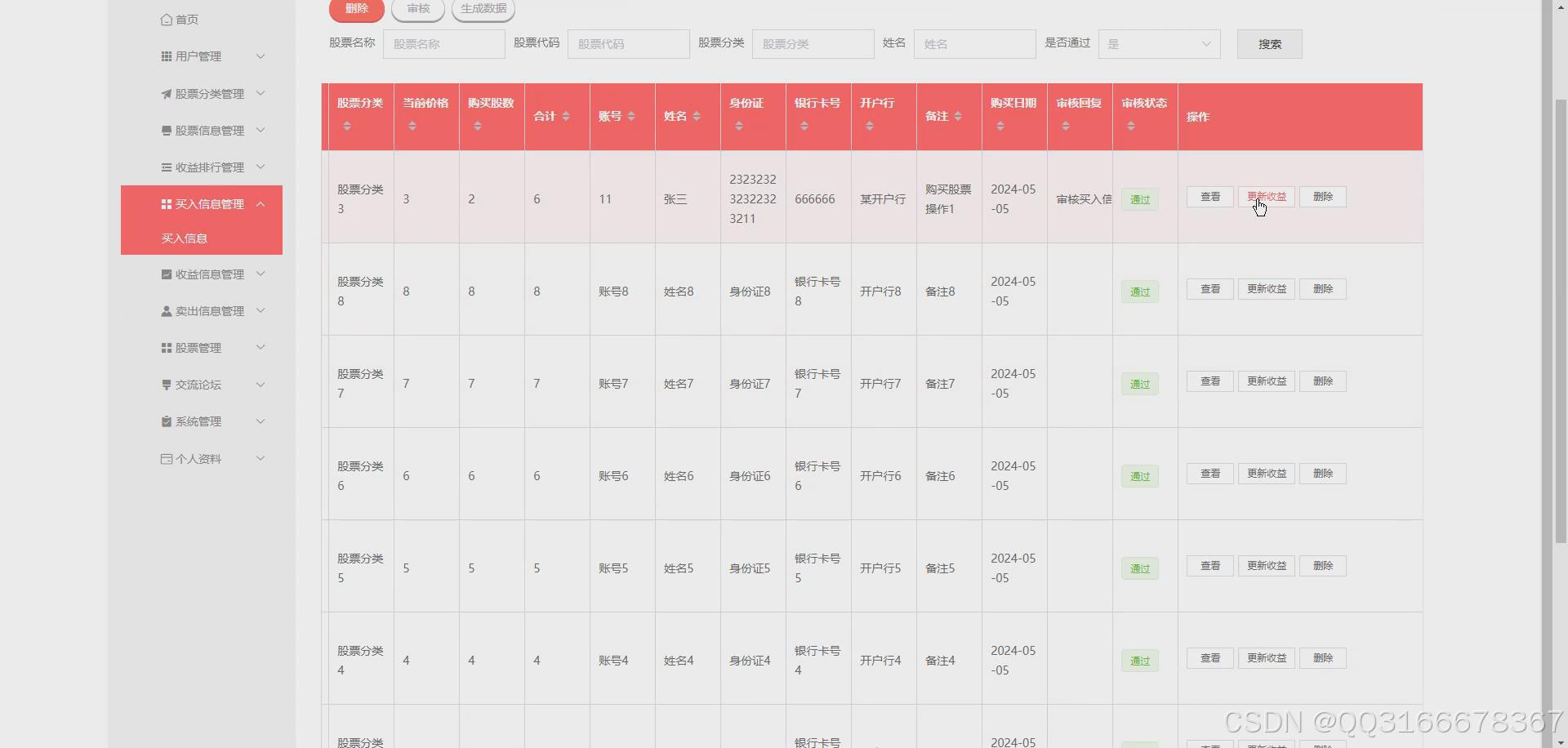Sort table by 备注 column arrows
This screenshot has height=748, width=1568.
click(x=958, y=116)
